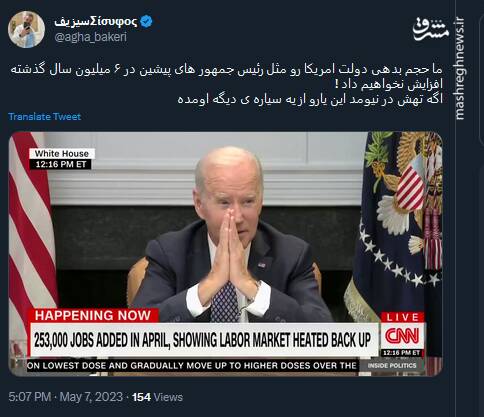
Task: Open the @agha_bakeri handle
Action: [x=90, y=37]
